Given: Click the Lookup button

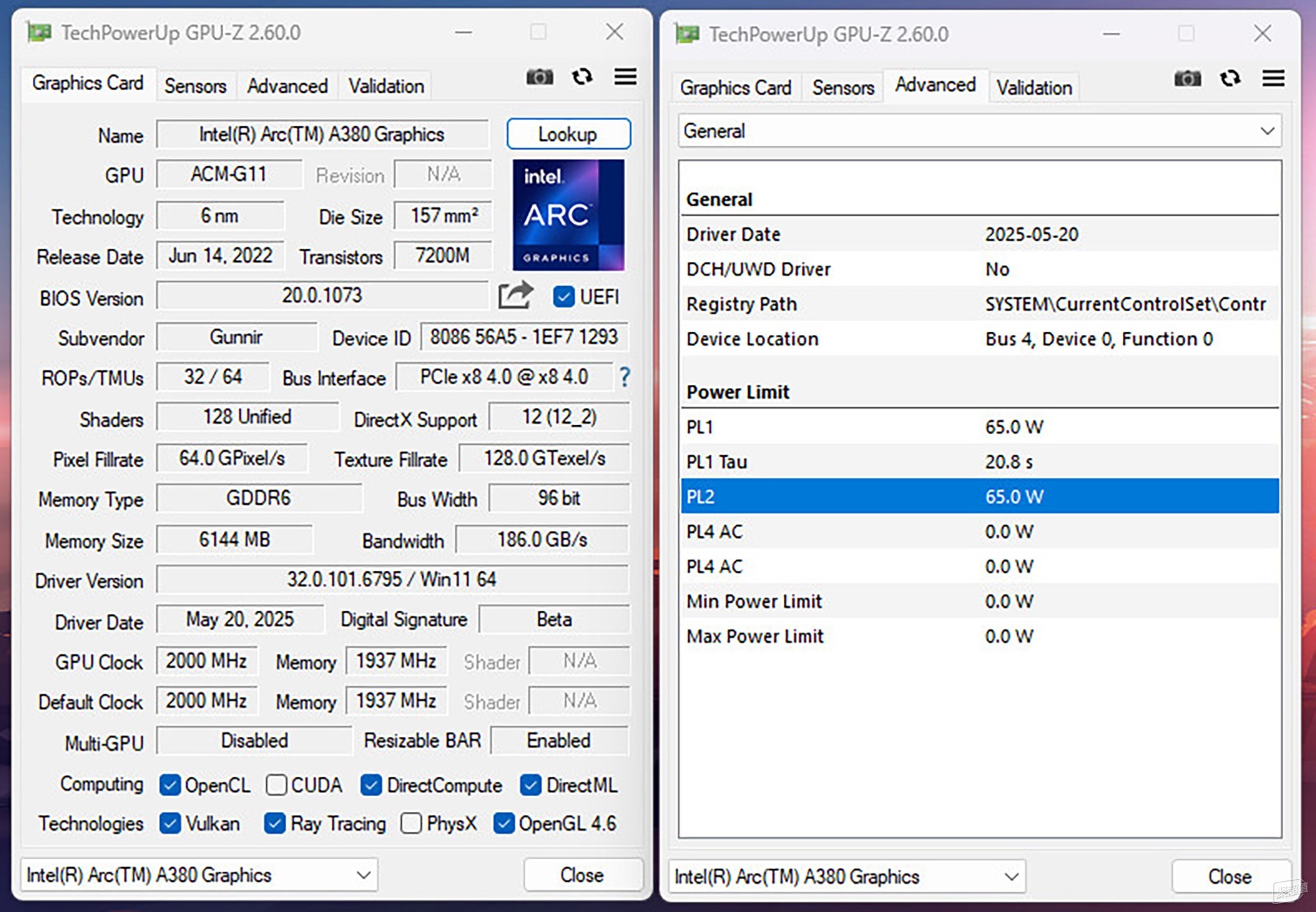Looking at the screenshot, I should [569, 134].
